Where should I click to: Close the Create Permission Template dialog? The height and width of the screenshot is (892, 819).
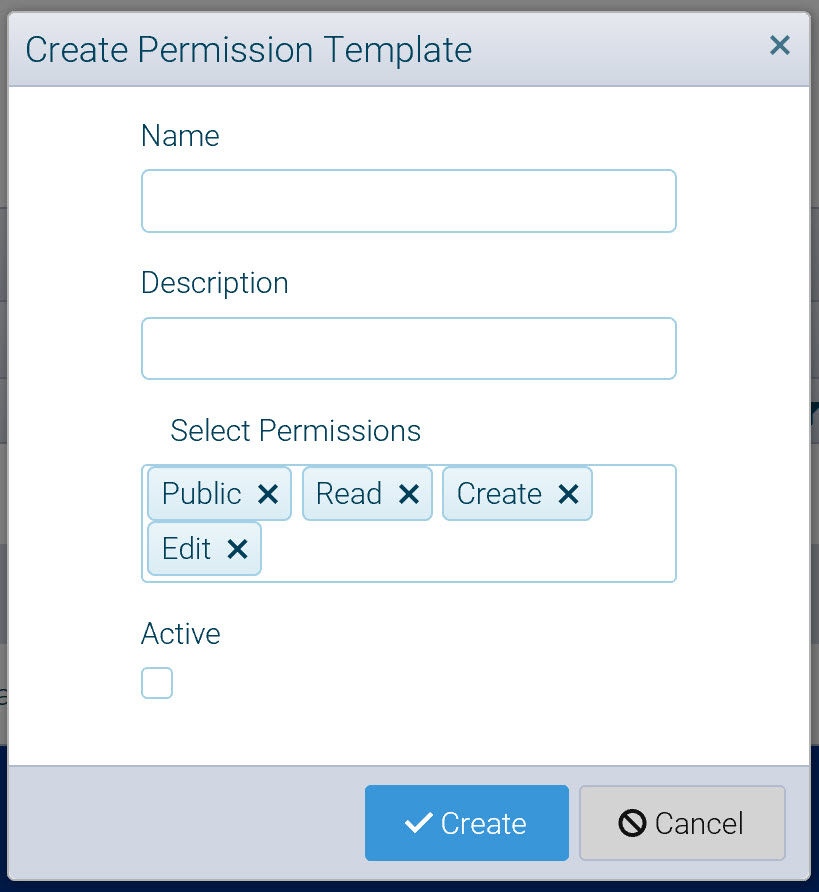point(780,45)
